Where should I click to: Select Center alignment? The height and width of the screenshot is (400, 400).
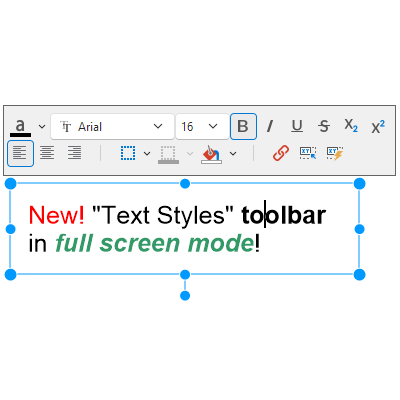pos(47,153)
